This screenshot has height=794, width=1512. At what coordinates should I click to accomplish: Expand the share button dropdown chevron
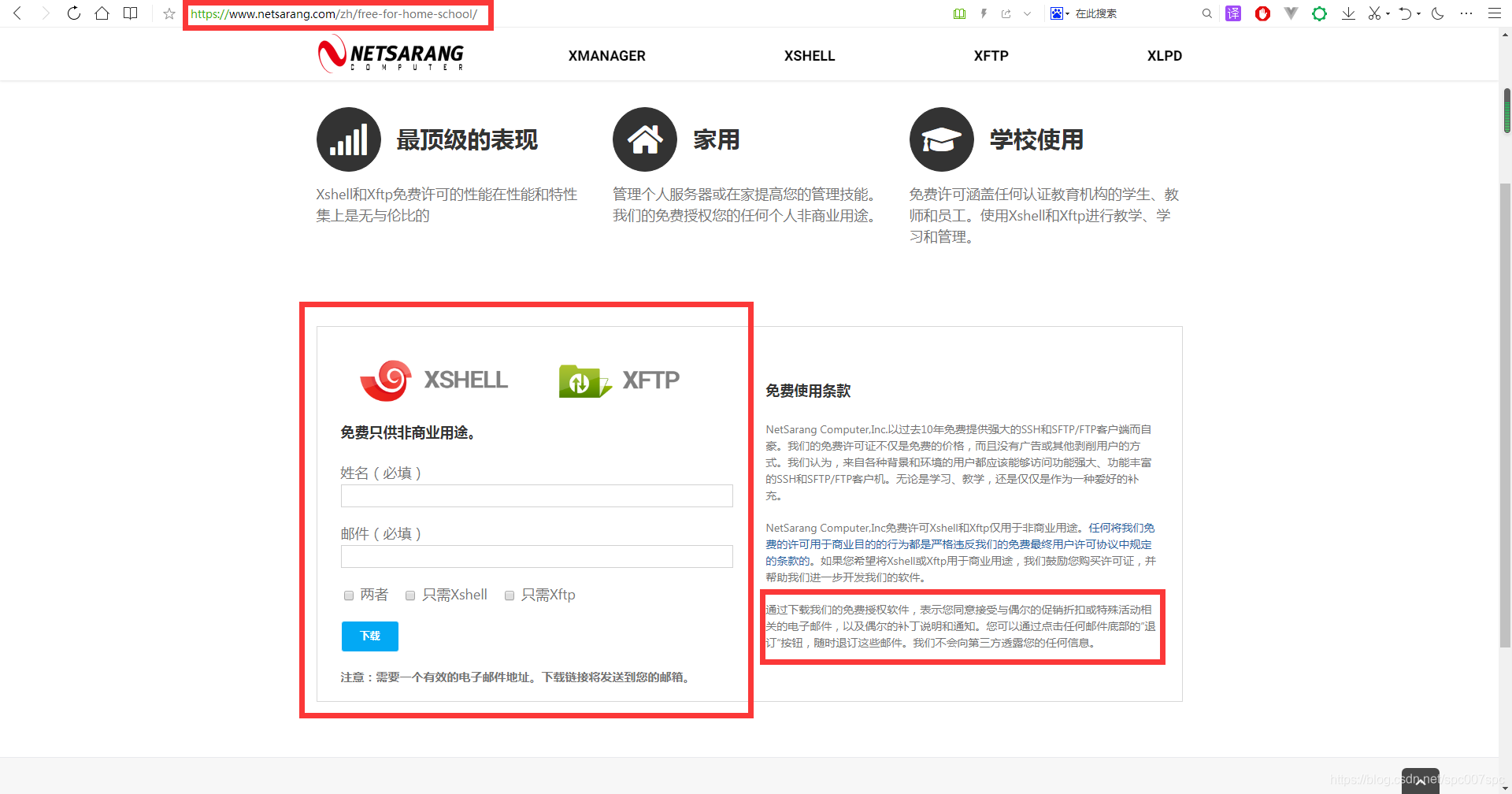point(1027,13)
